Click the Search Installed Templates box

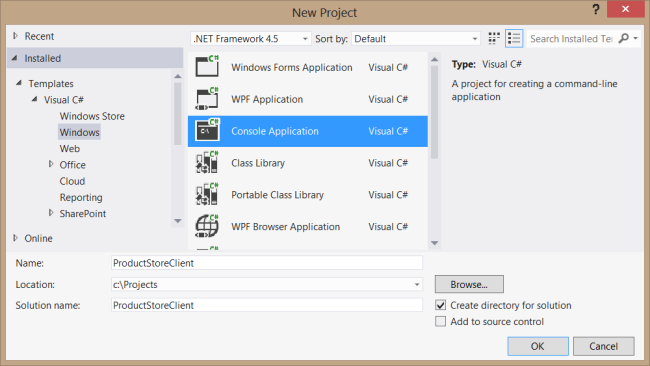tap(572, 39)
